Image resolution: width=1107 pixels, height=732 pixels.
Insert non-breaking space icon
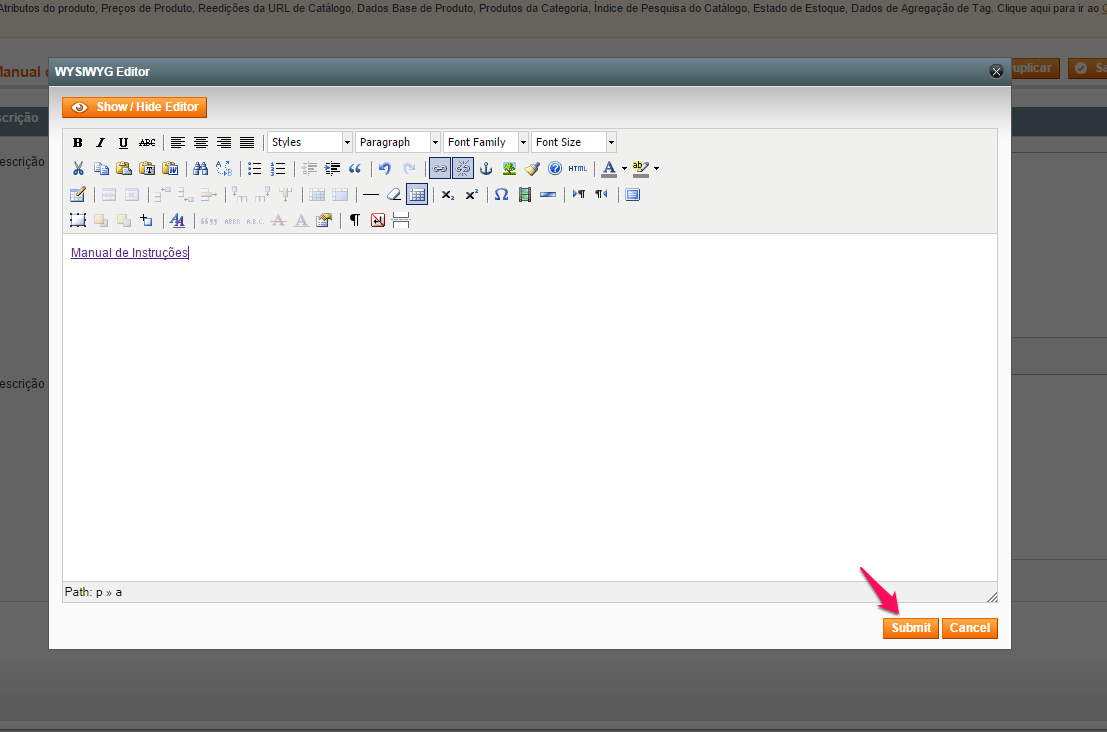pos(378,220)
